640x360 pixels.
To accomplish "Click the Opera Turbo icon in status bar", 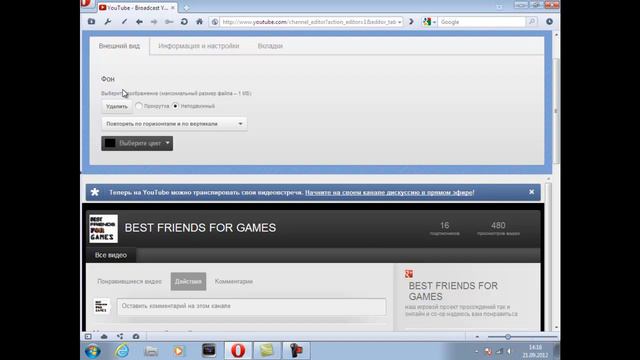I will point(136,336).
